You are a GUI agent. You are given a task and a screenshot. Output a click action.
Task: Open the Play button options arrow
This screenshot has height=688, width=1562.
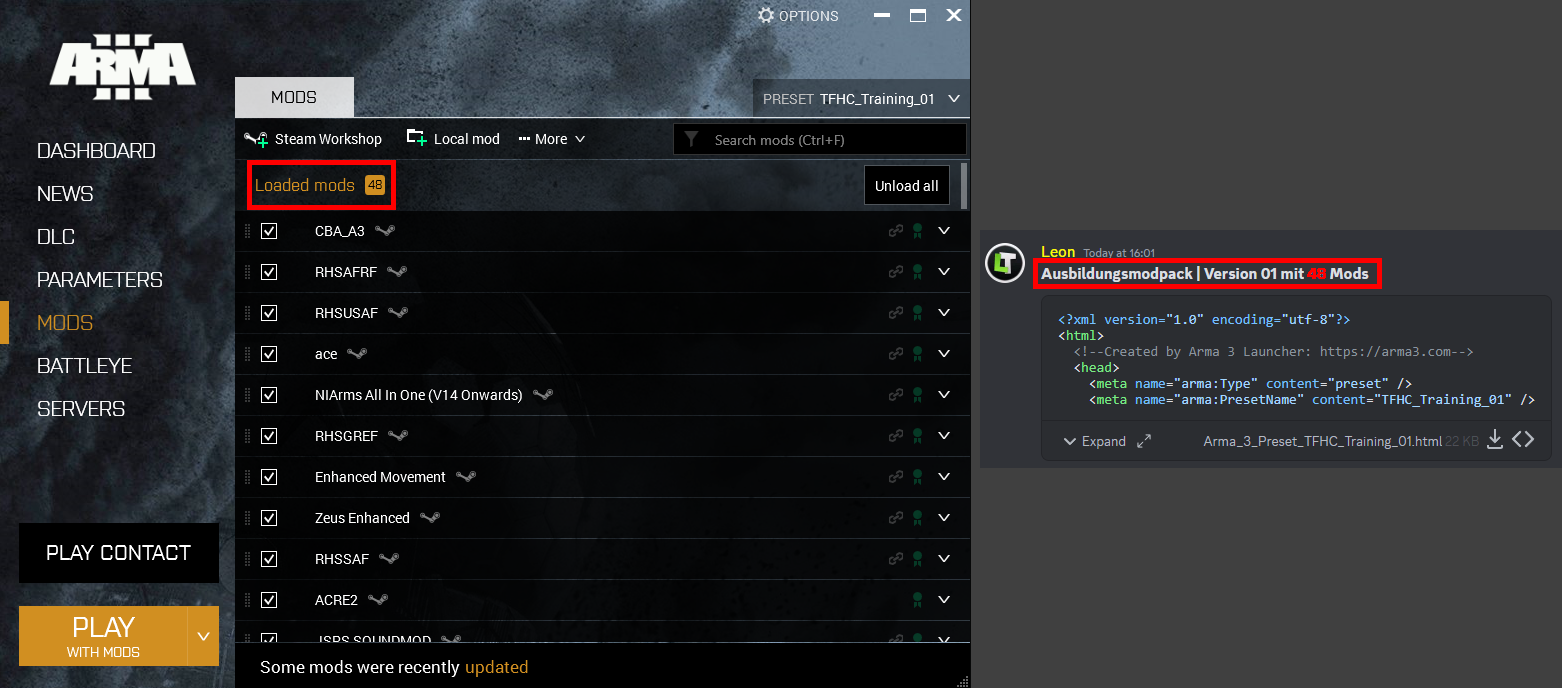click(x=203, y=636)
